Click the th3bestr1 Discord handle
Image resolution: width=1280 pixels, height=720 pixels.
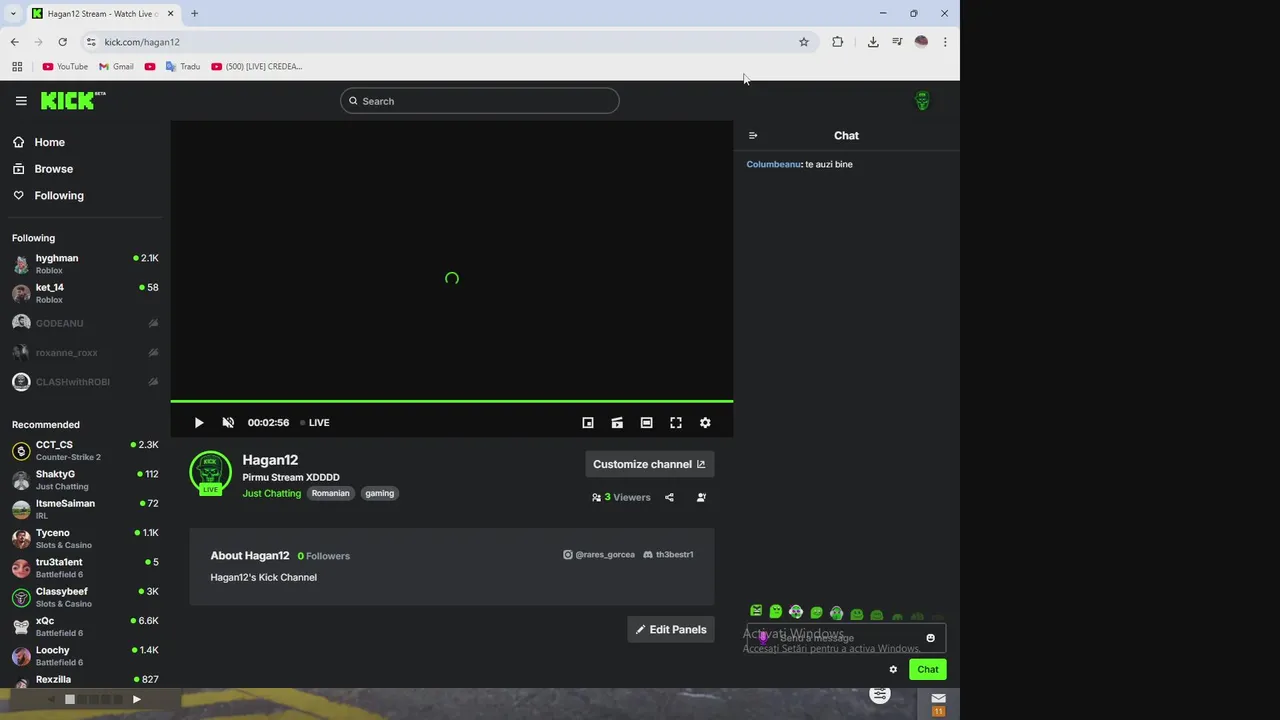tap(668, 554)
